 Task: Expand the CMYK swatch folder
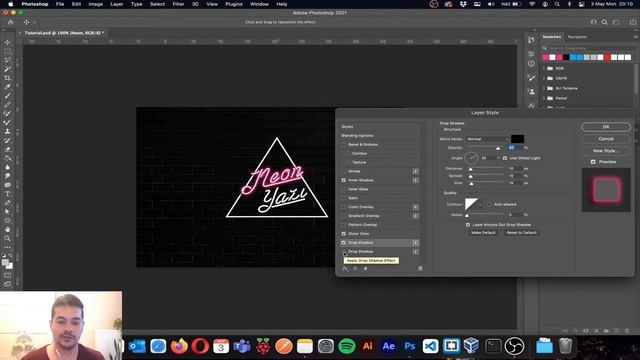pyautogui.click(x=544, y=78)
